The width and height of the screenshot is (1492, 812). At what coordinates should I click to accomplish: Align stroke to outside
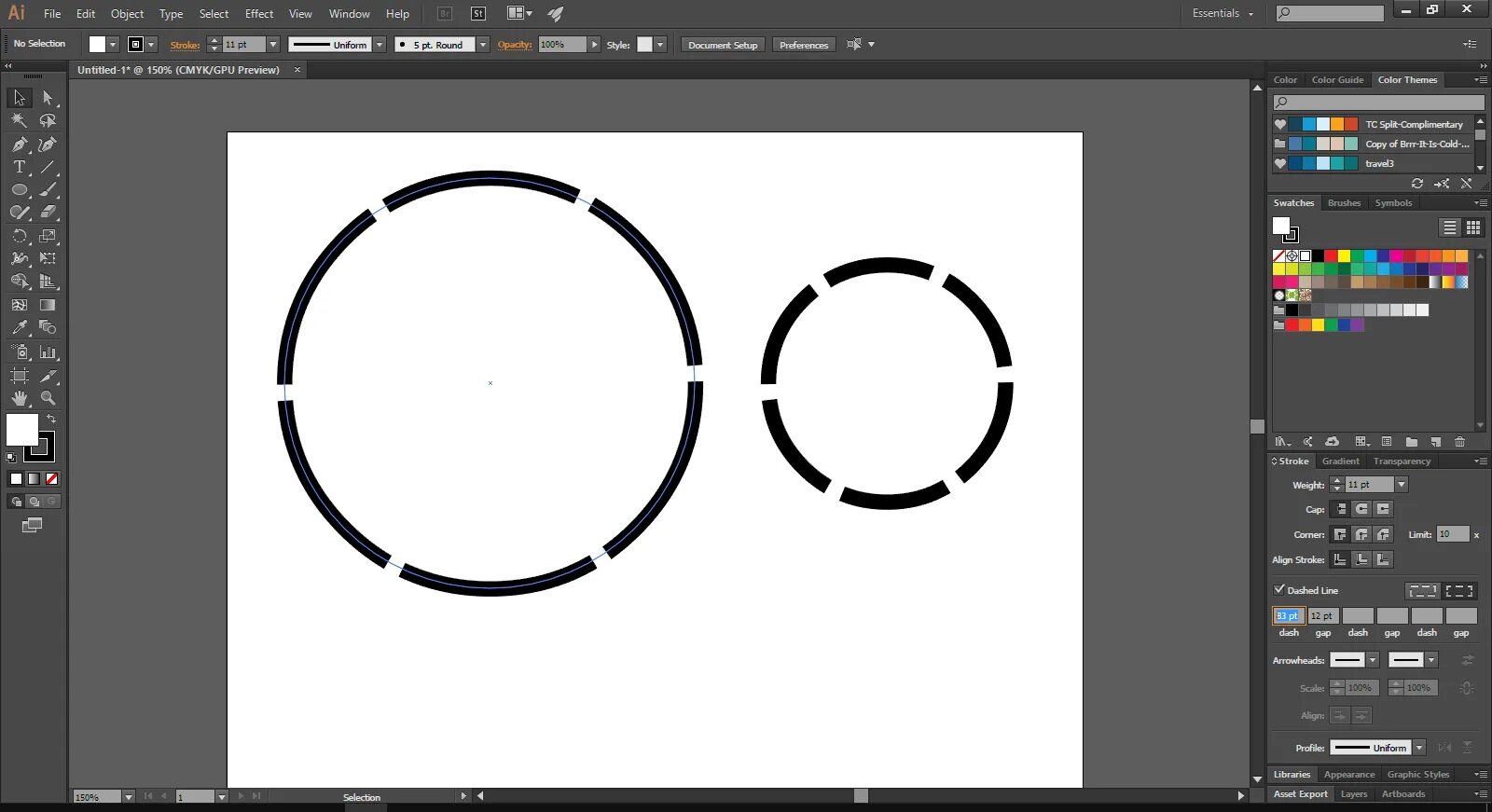(1383, 559)
